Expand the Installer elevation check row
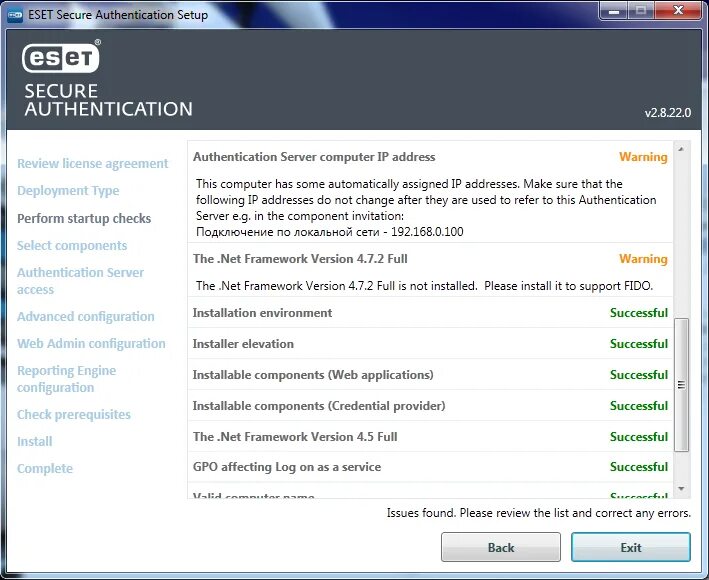Viewport: 709px width, 580px height. point(430,344)
